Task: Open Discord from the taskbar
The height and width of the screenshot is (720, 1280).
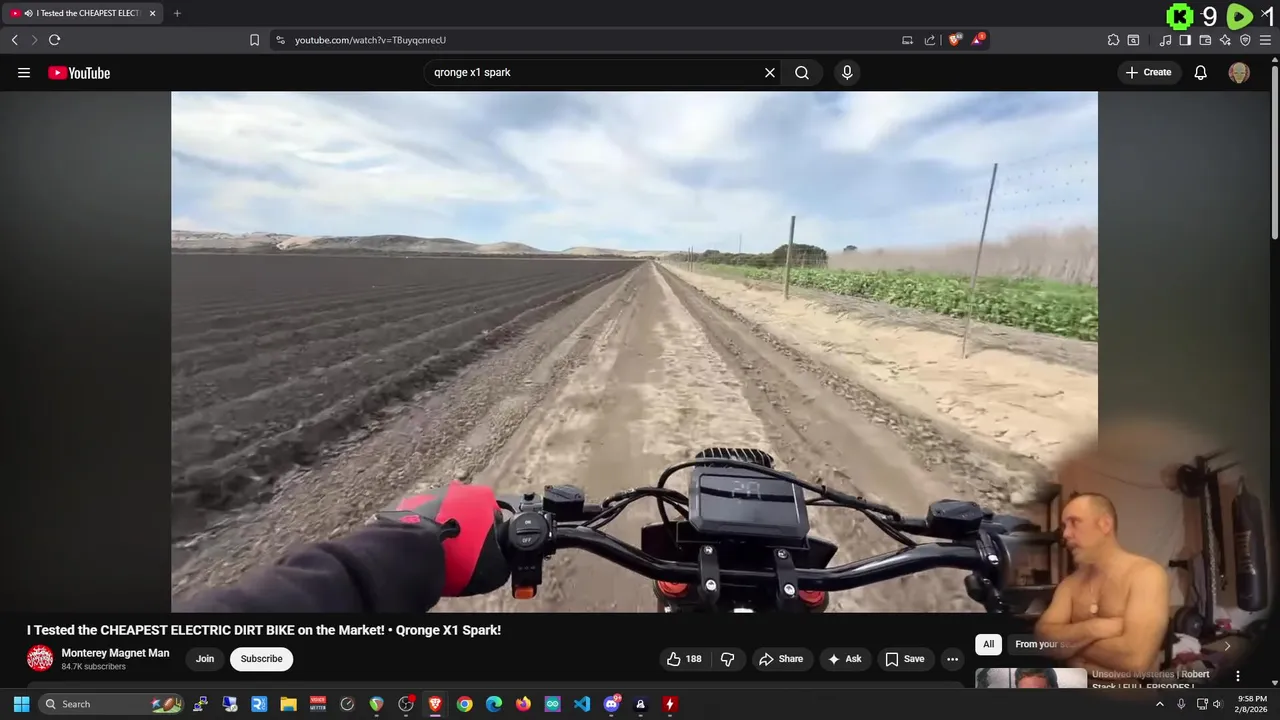Action: point(611,704)
